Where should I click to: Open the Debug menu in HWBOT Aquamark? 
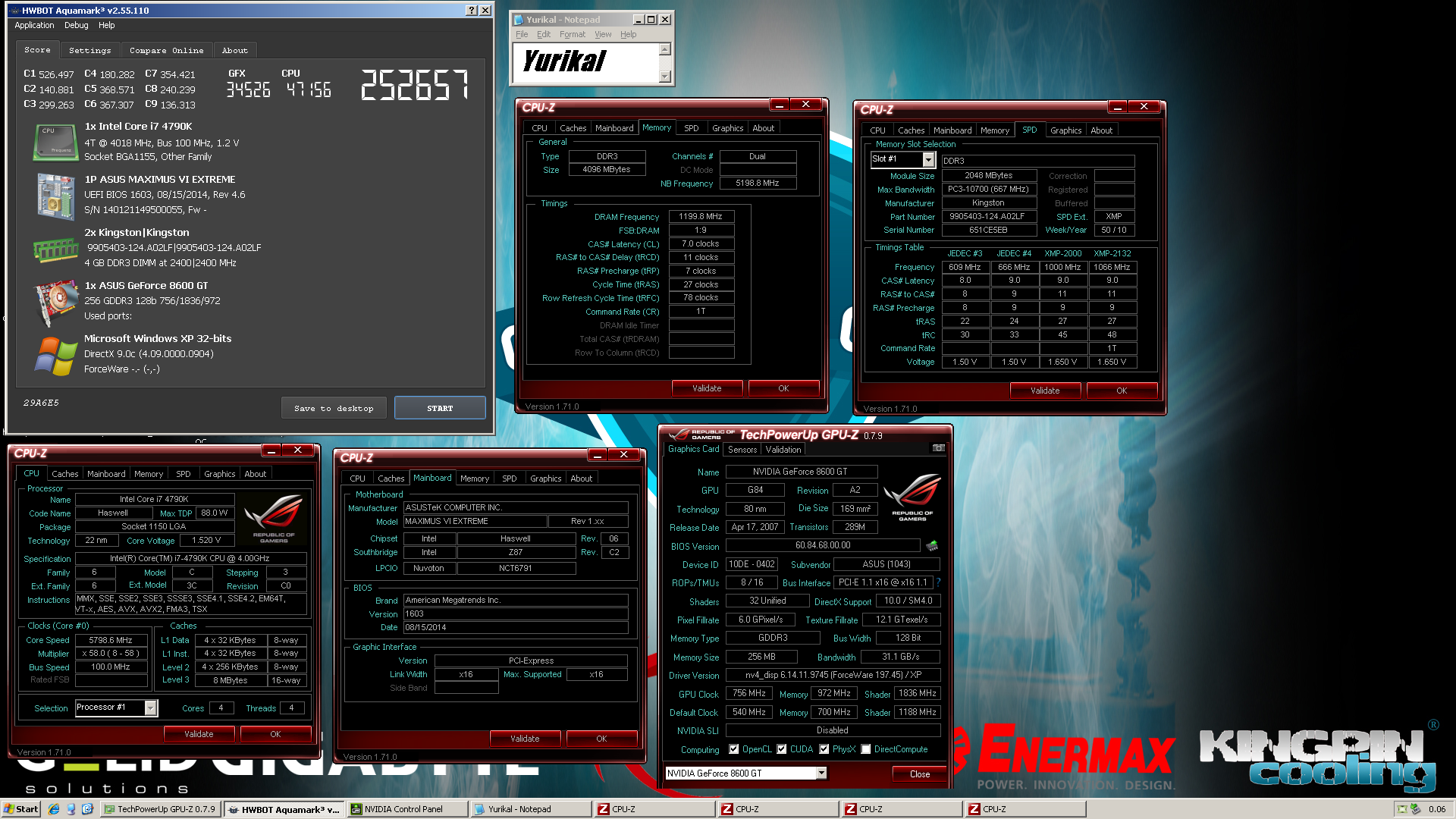[76, 25]
